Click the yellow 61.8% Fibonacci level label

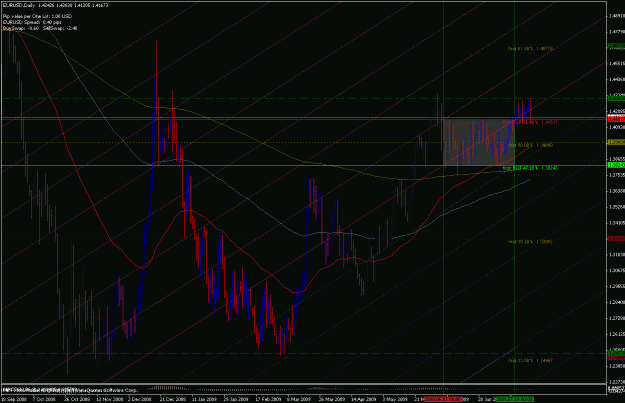531,49
